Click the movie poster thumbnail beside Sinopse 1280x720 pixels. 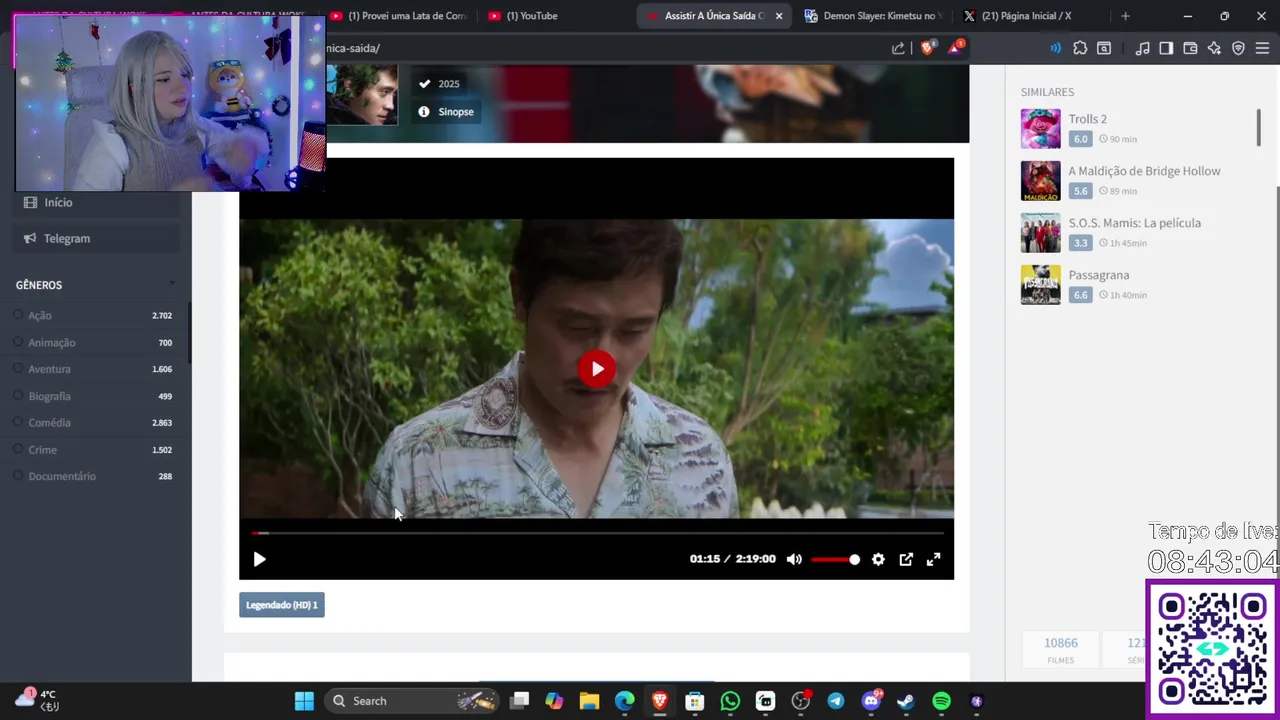pos(362,95)
